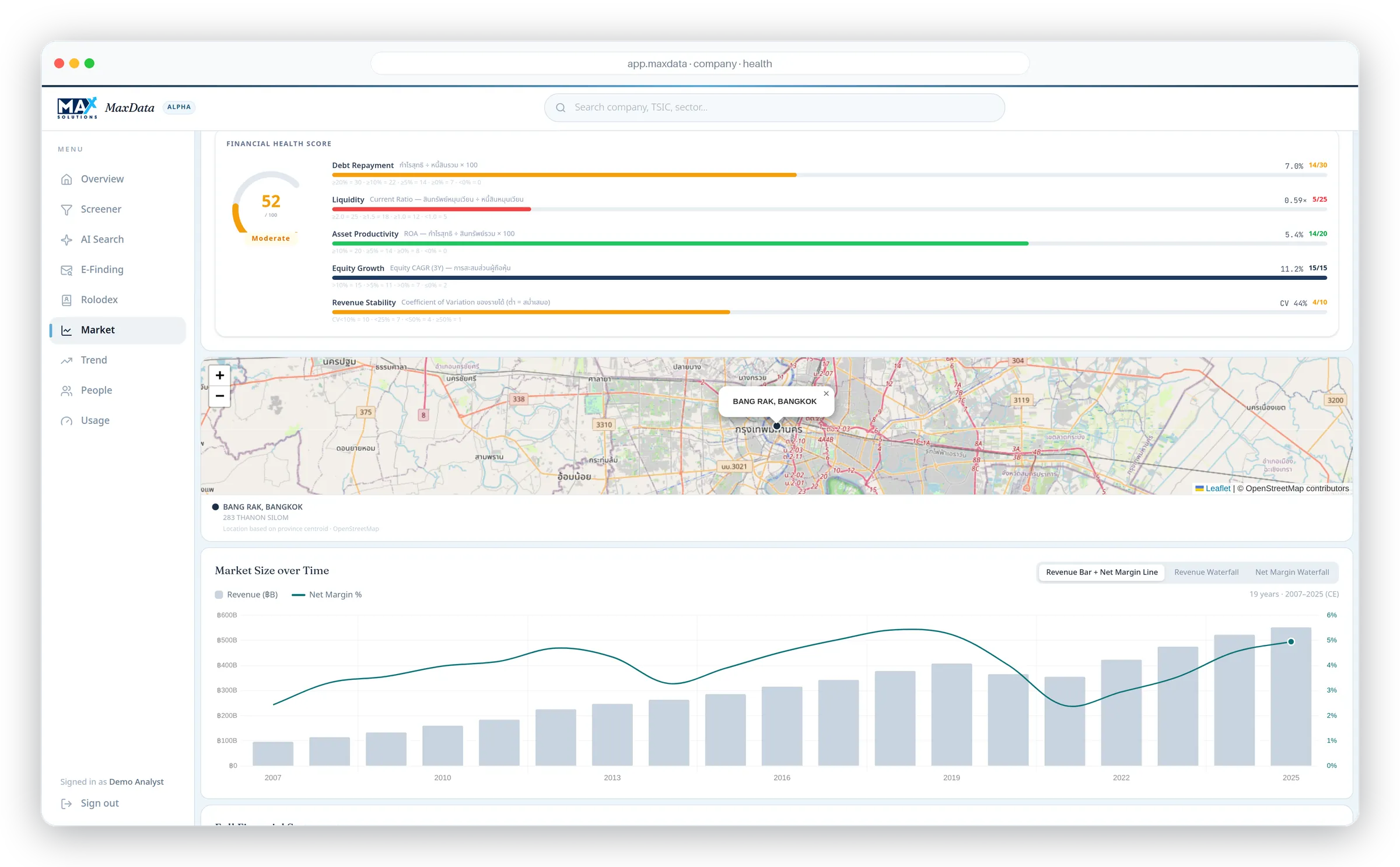Open the AI Search sparkle icon

(66, 240)
